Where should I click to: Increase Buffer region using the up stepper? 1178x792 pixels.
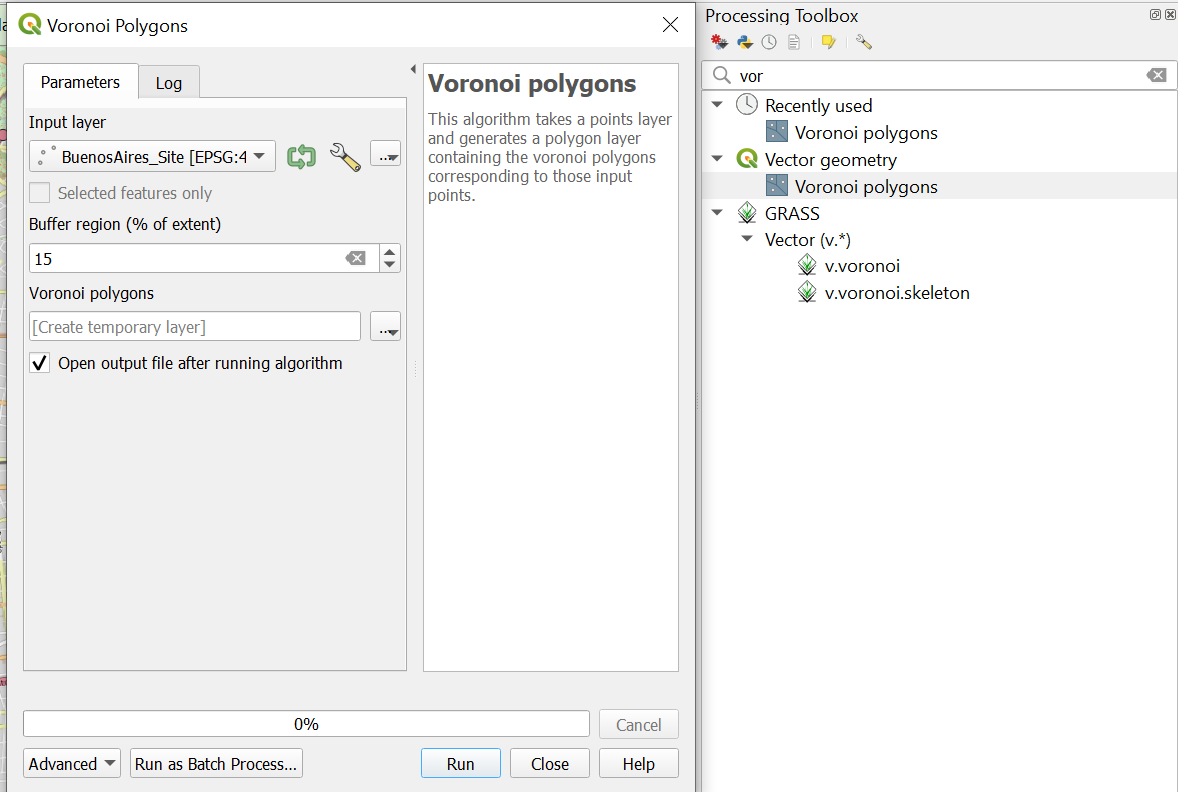pos(390,251)
